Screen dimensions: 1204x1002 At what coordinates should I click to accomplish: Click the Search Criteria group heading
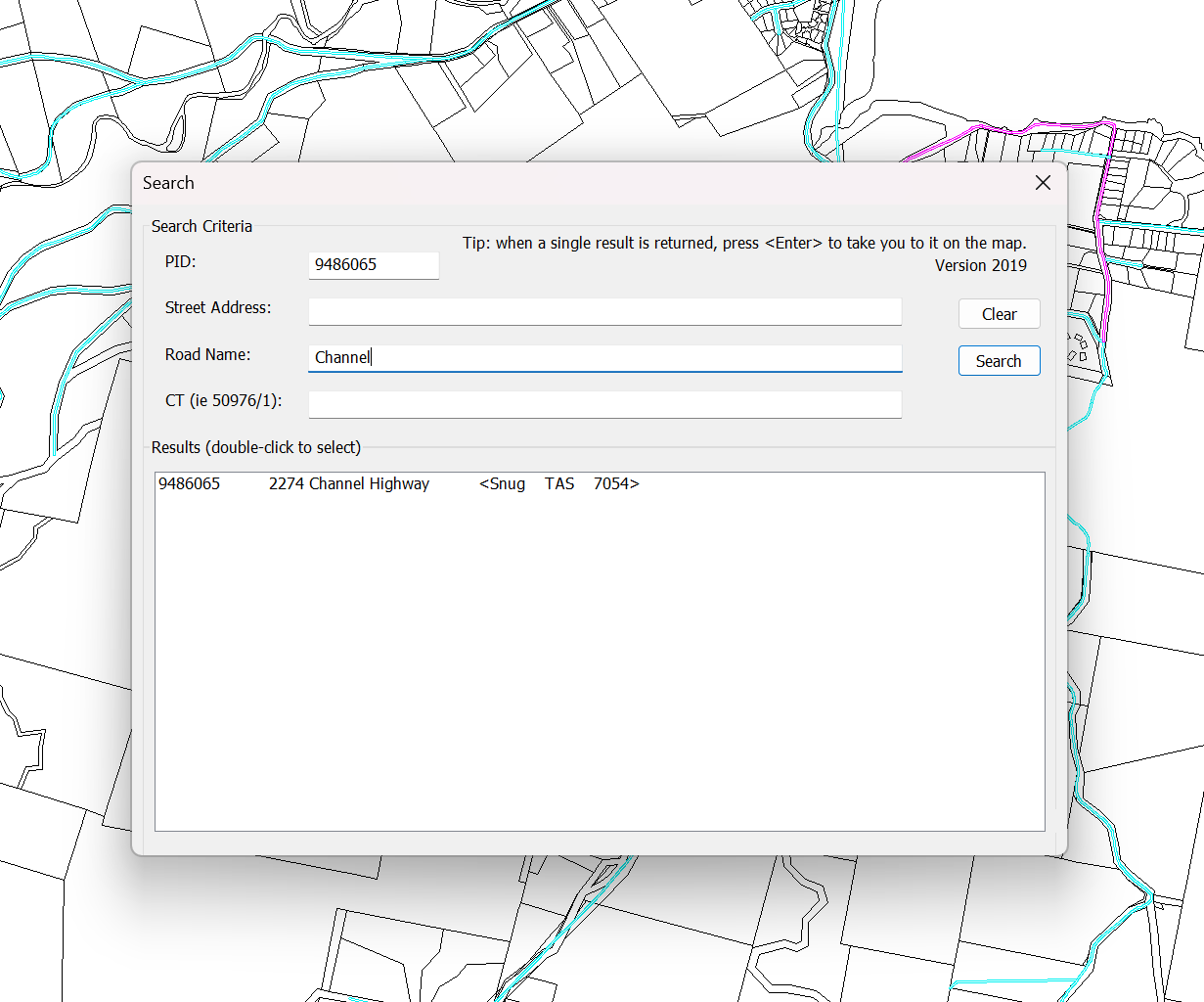pyautogui.click(x=201, y=226)
